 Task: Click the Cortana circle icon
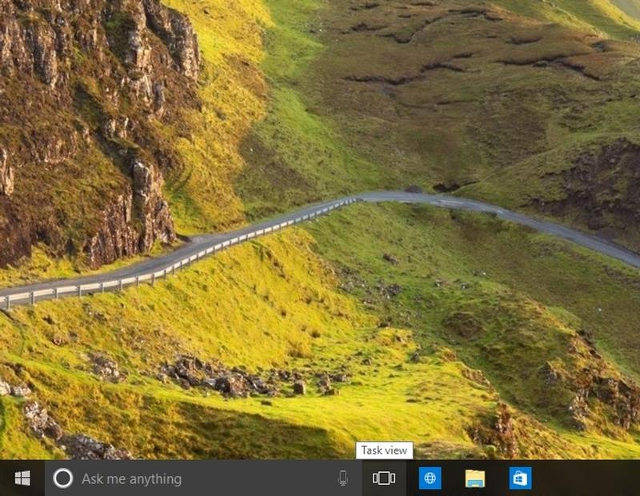(62, 478)
